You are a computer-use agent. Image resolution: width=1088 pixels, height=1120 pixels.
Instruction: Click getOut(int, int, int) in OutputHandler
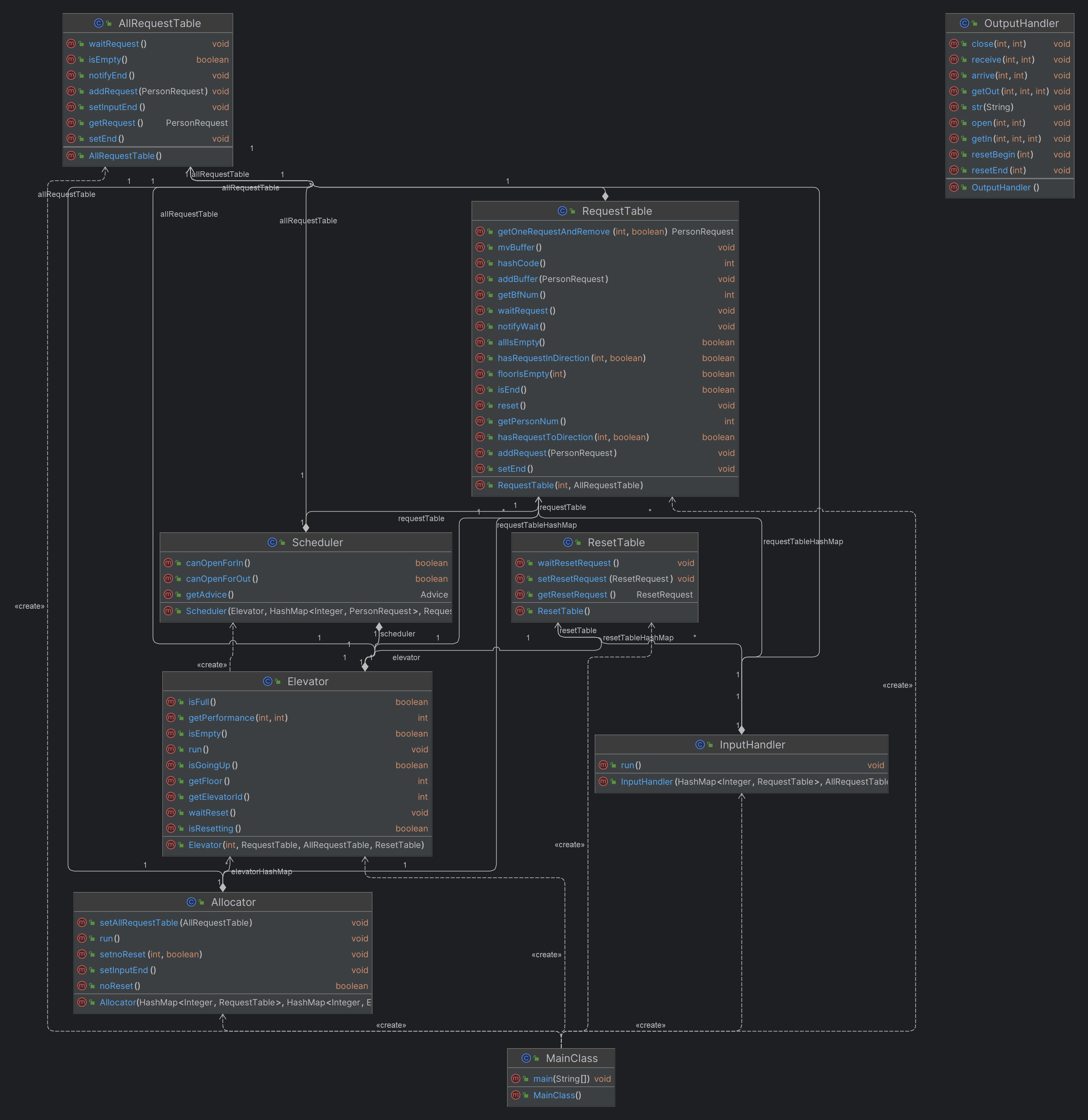[1010, 91]
